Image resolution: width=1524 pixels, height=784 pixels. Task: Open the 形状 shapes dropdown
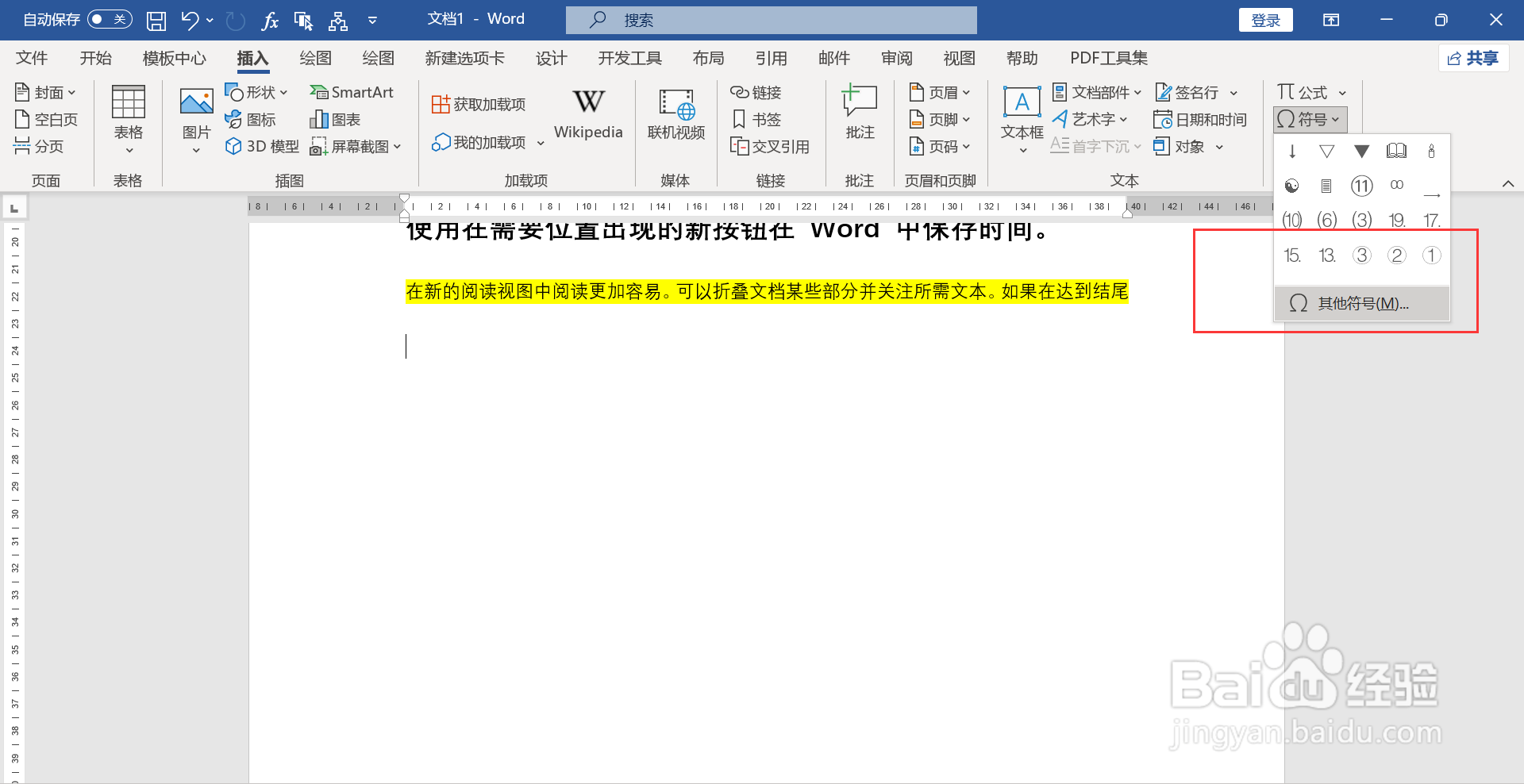(256, 93)
